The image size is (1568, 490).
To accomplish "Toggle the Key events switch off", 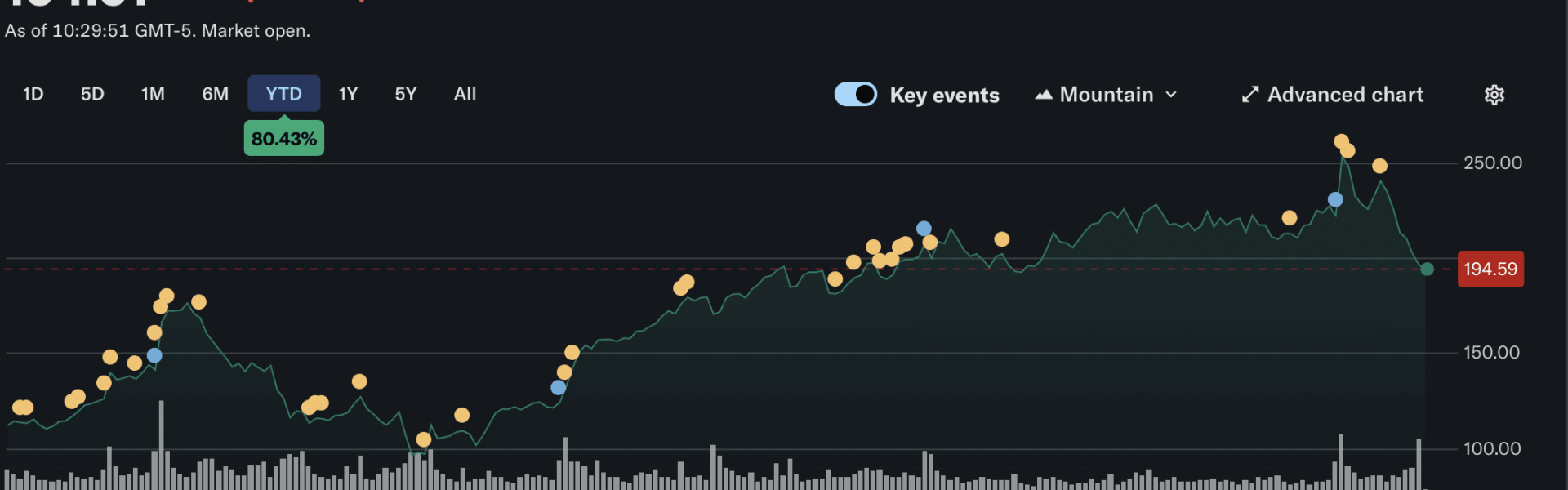I will pos(855,95).
